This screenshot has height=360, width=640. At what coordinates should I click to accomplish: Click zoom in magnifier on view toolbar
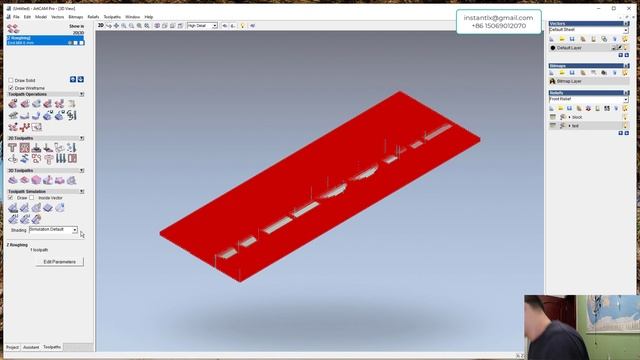(x=124, y=26)
